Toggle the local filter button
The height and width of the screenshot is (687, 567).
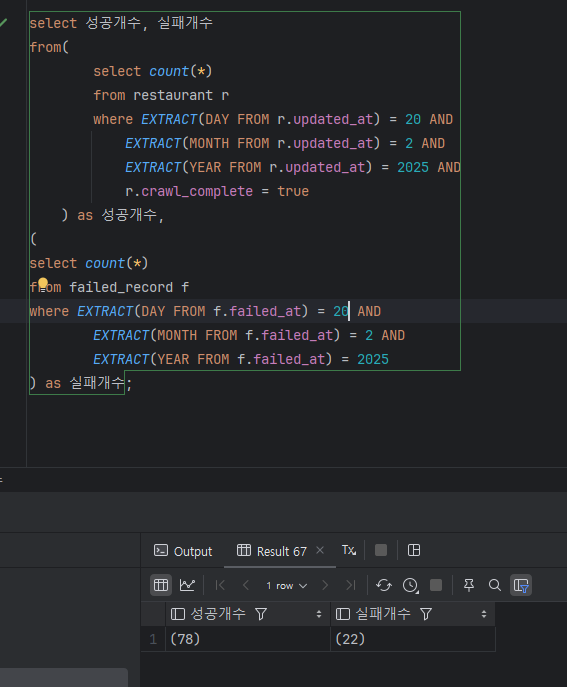point(521,585)
